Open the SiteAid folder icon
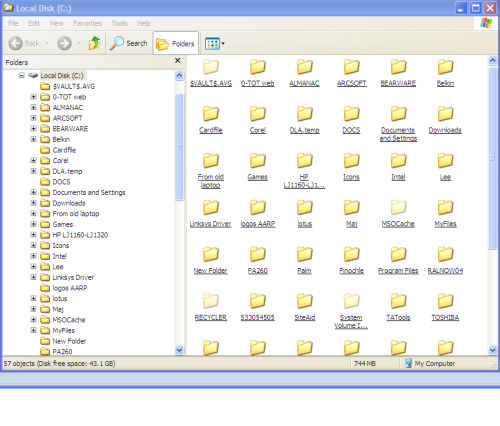 304,301
